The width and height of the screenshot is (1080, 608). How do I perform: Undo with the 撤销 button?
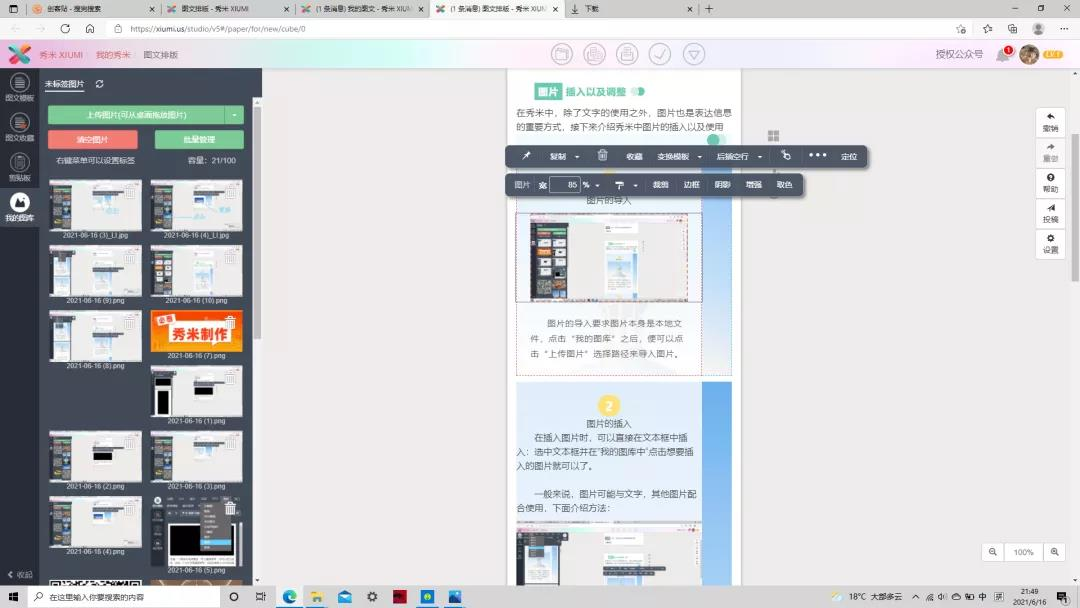click(x=1050, y=122)
